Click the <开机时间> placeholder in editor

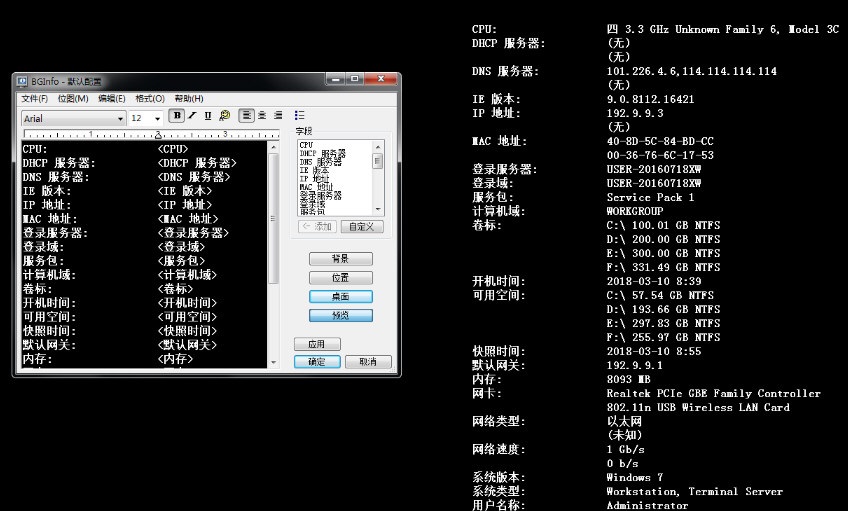pos(187,303)
